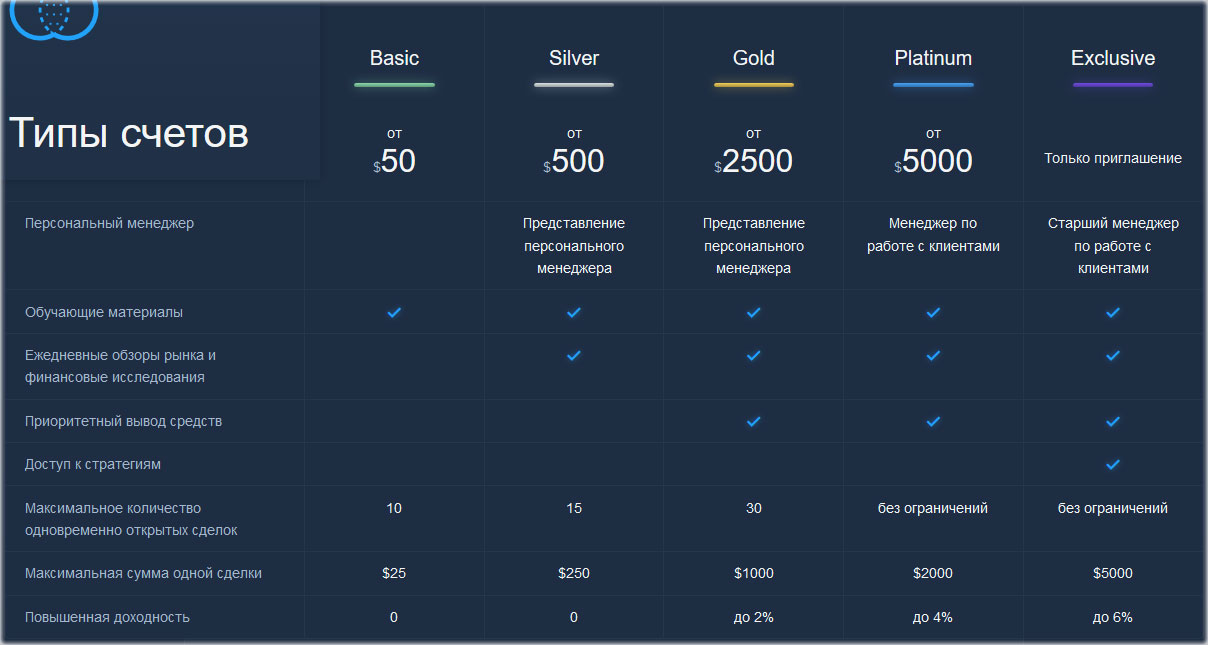This screenshot has width=1208, height=645.
Task: Click Gold priority withdrawal checkmark
Action: (754, 422)
